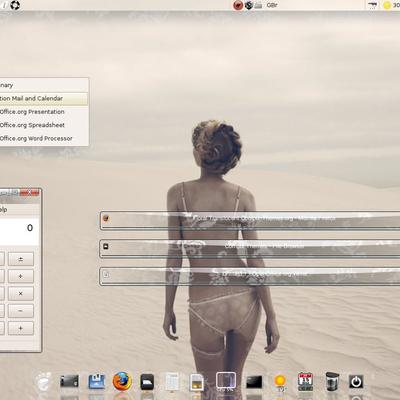Select Evolution Mail and Calendar menu entry
Screen dimensions: 400x400
click(44, 99)
